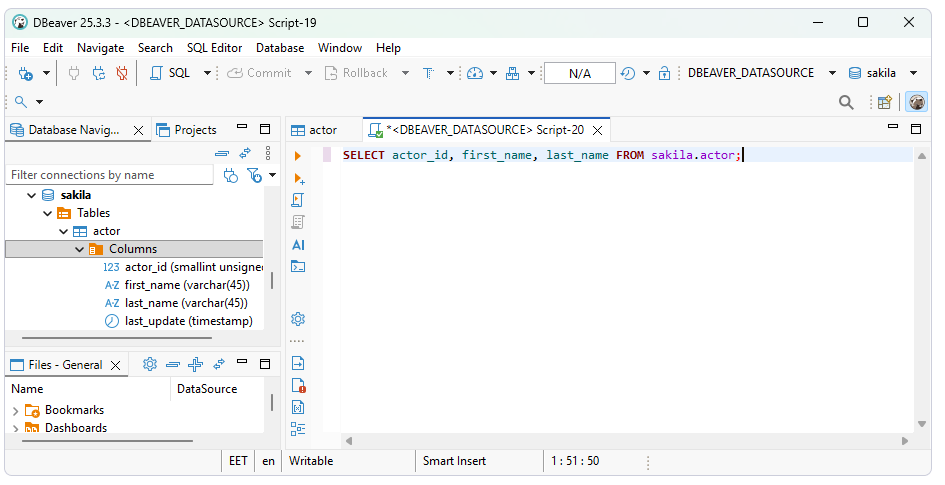
Task: Open the new connection dropdown arrow
Action: 46,74
